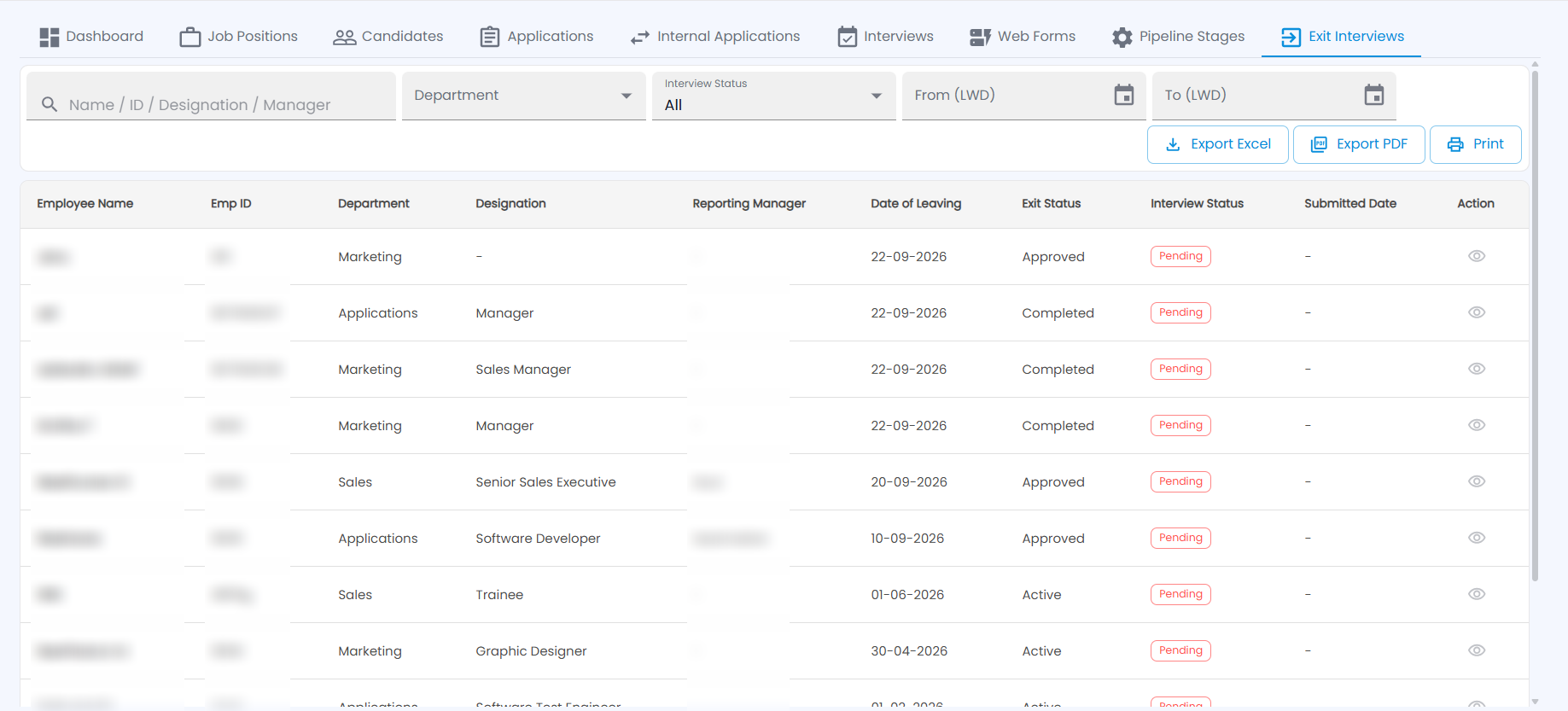View the Sales Manager row details
This screenshot has height=711, width=1568.
[x=1477, y=369]
